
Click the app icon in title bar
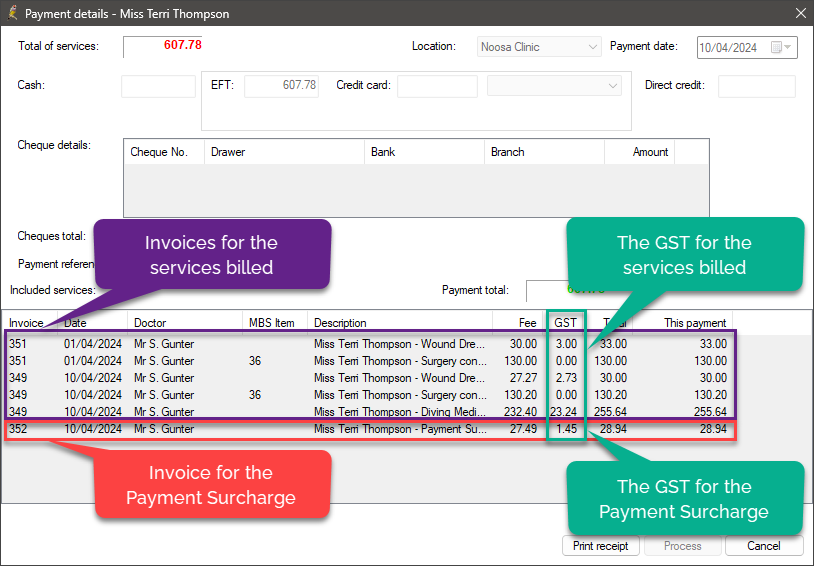point(12,14)
